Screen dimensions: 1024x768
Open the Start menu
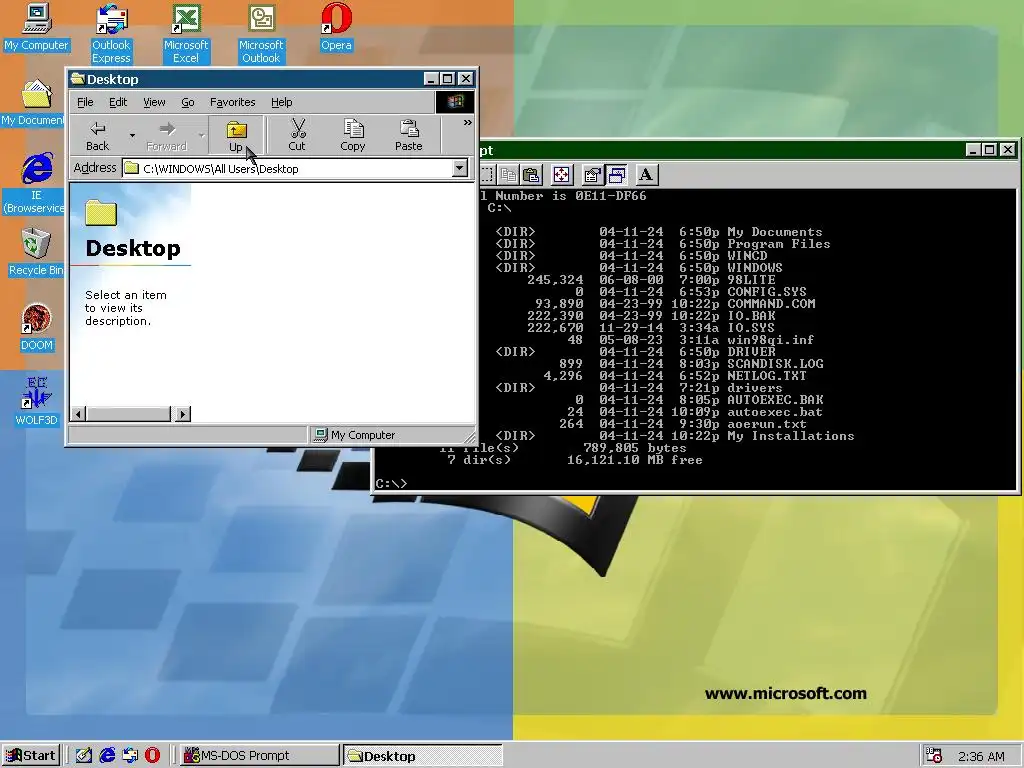[31, 756]
